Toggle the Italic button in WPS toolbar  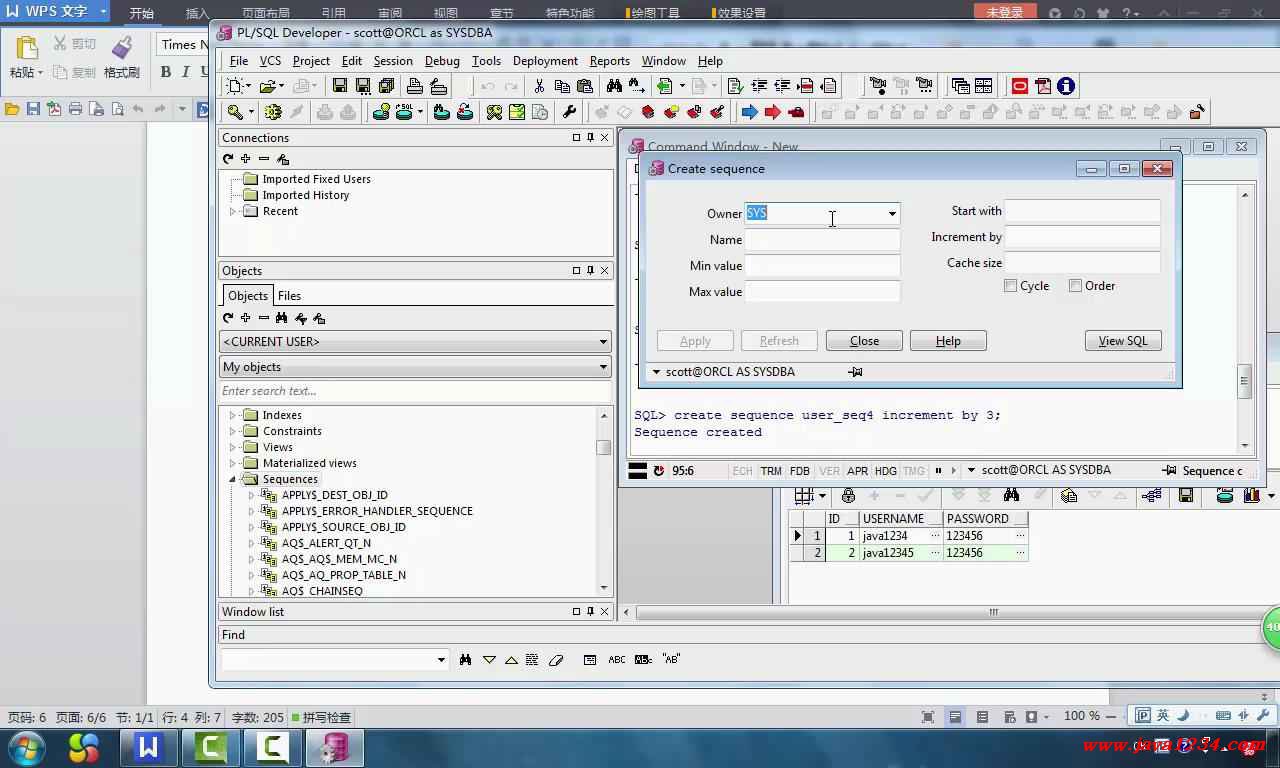click(x=185, y=72)
